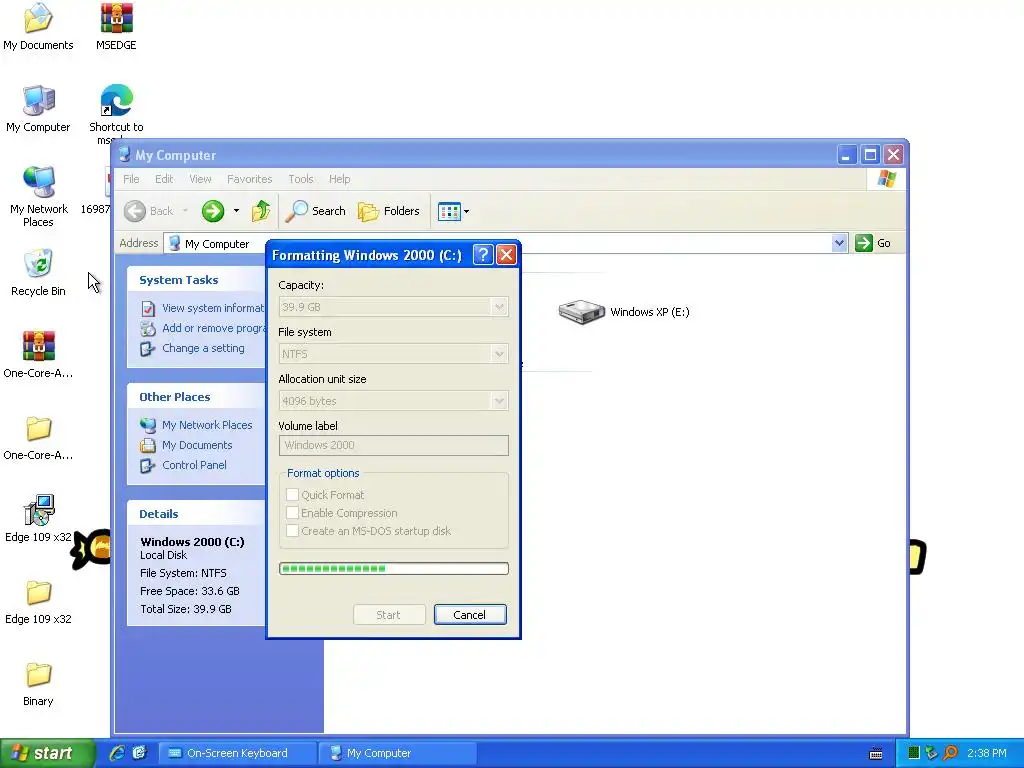The width and height of the screenshot is (1024, 768).
Task: Open the Help menu
Action: coord(339,179)
